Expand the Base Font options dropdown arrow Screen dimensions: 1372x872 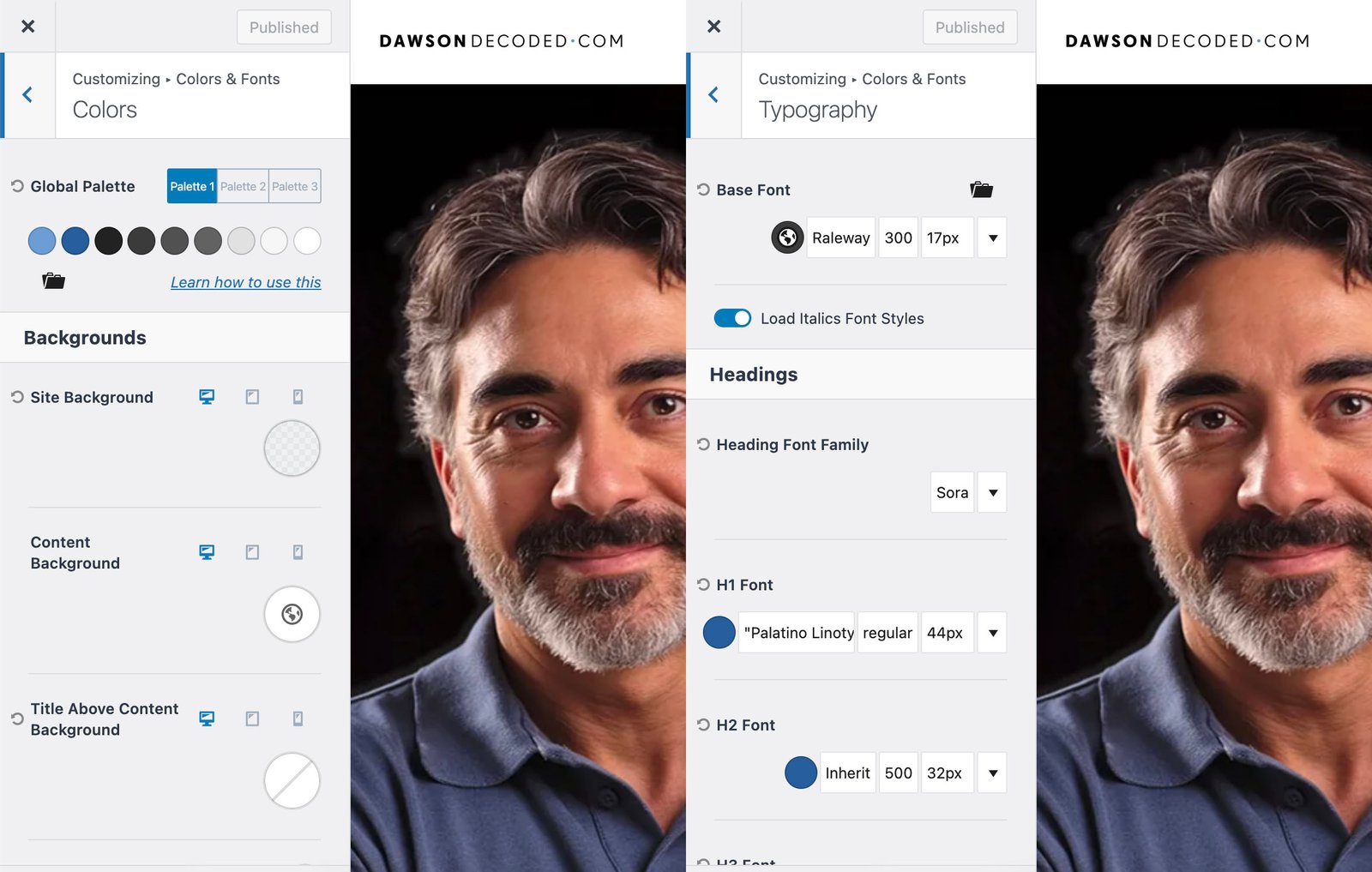[x=992, y=238]
